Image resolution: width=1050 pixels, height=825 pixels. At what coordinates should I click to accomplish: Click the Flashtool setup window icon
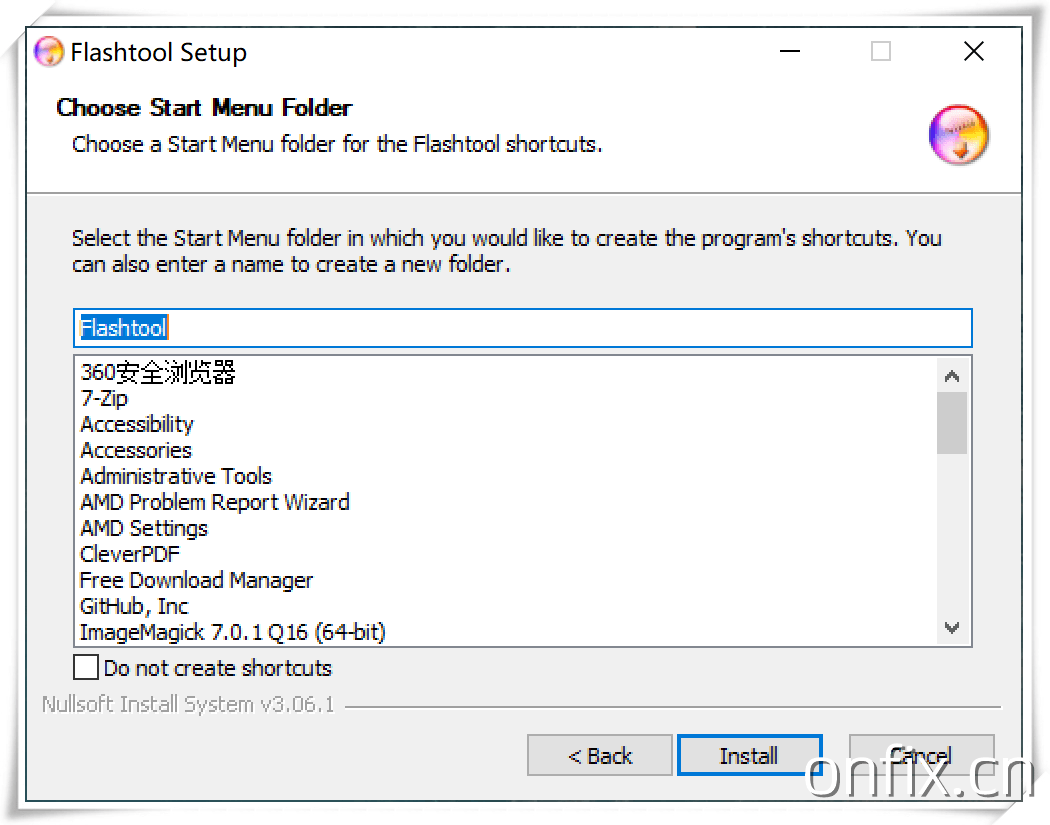(x=49, y=51)
